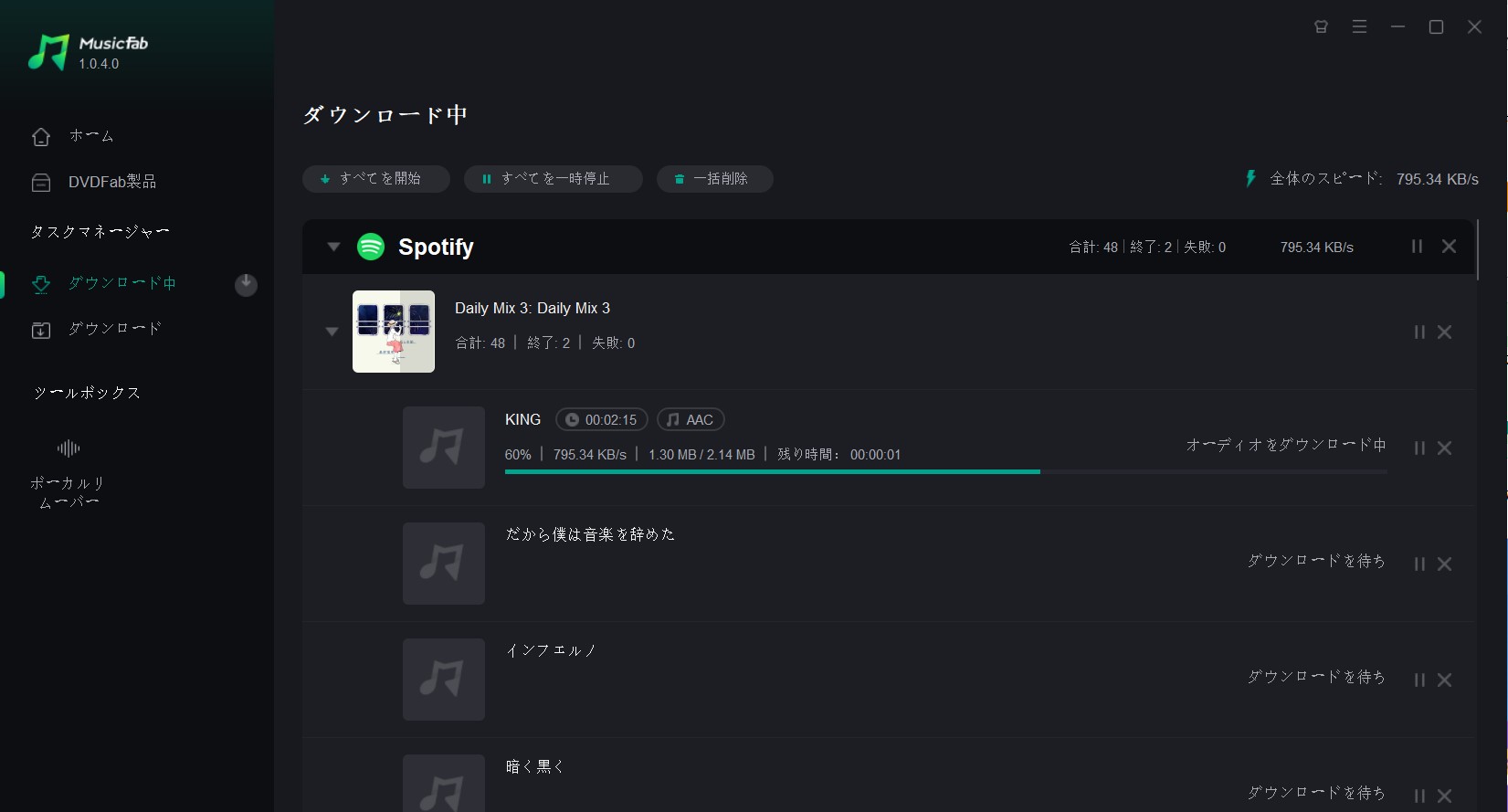This screenshot has width=1508, height=812.
Task: Remove the Daily Mix 3 playlist
Action: click(1445, 332)
